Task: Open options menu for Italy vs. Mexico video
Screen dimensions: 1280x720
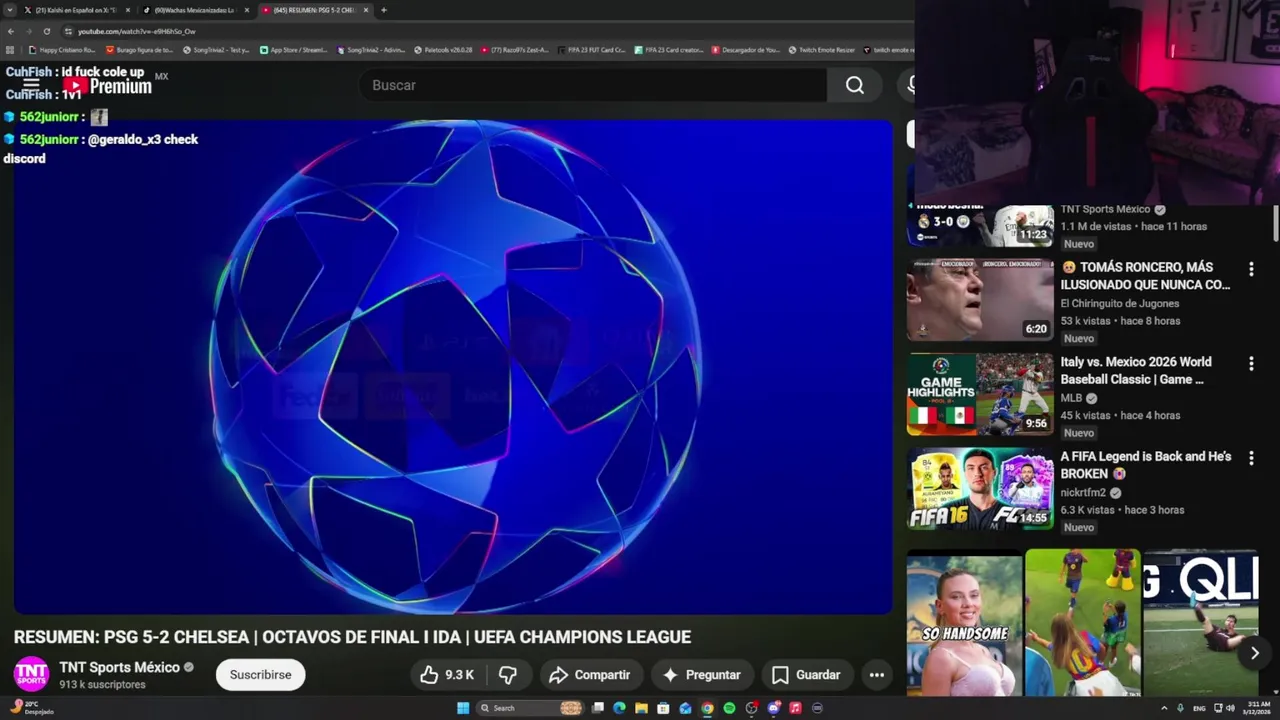Action: (x=1251, y=364)
